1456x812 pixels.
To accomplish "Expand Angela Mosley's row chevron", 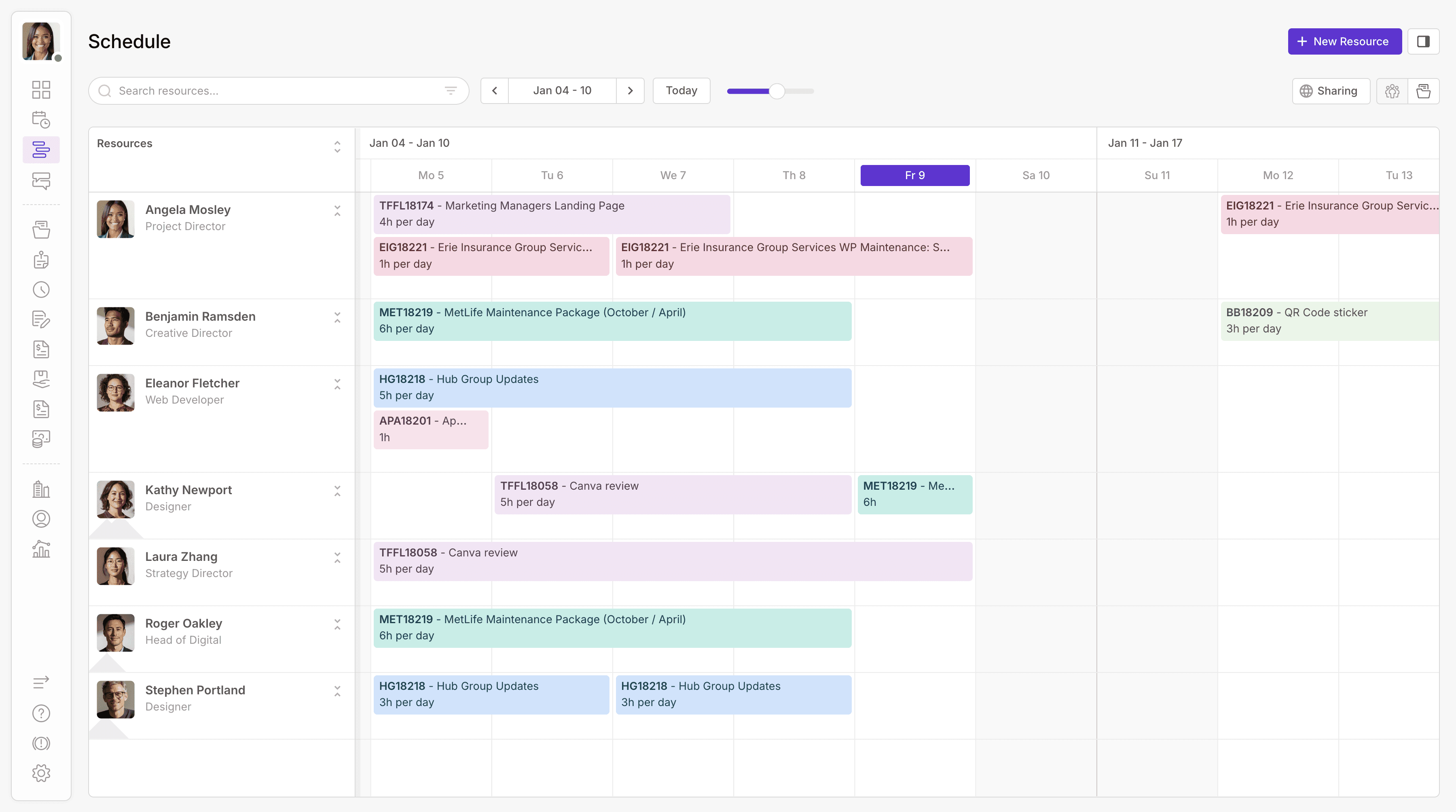I will pyautogui.click(x=337, y=211).
